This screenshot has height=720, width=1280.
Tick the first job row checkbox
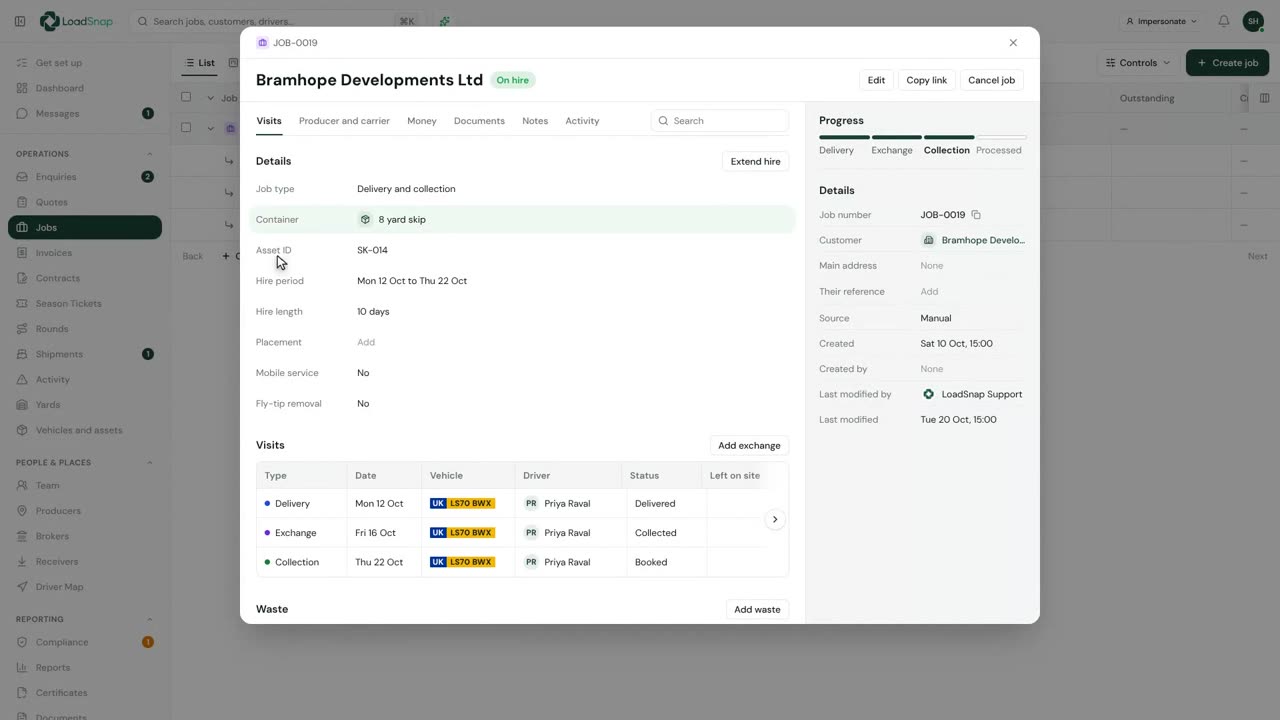point(186,127)
